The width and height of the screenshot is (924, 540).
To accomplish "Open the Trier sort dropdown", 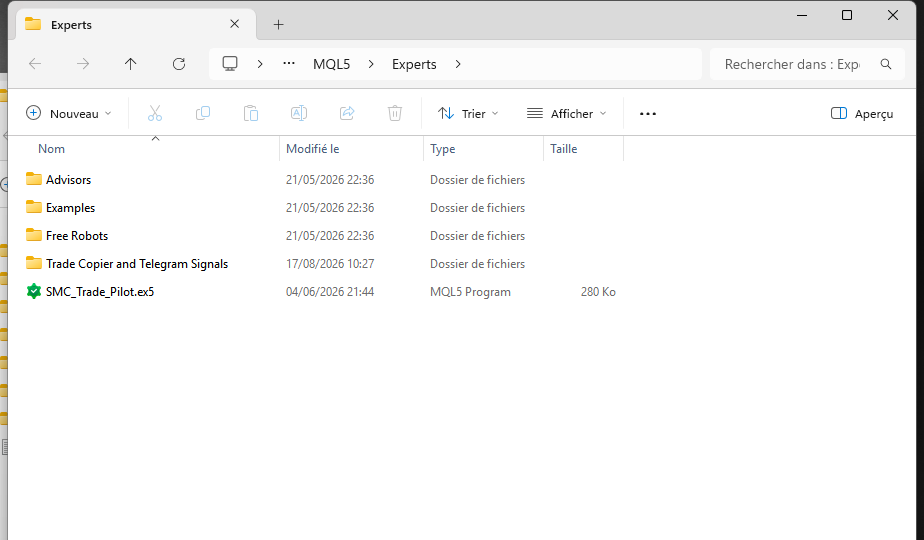I will [468, 113].
